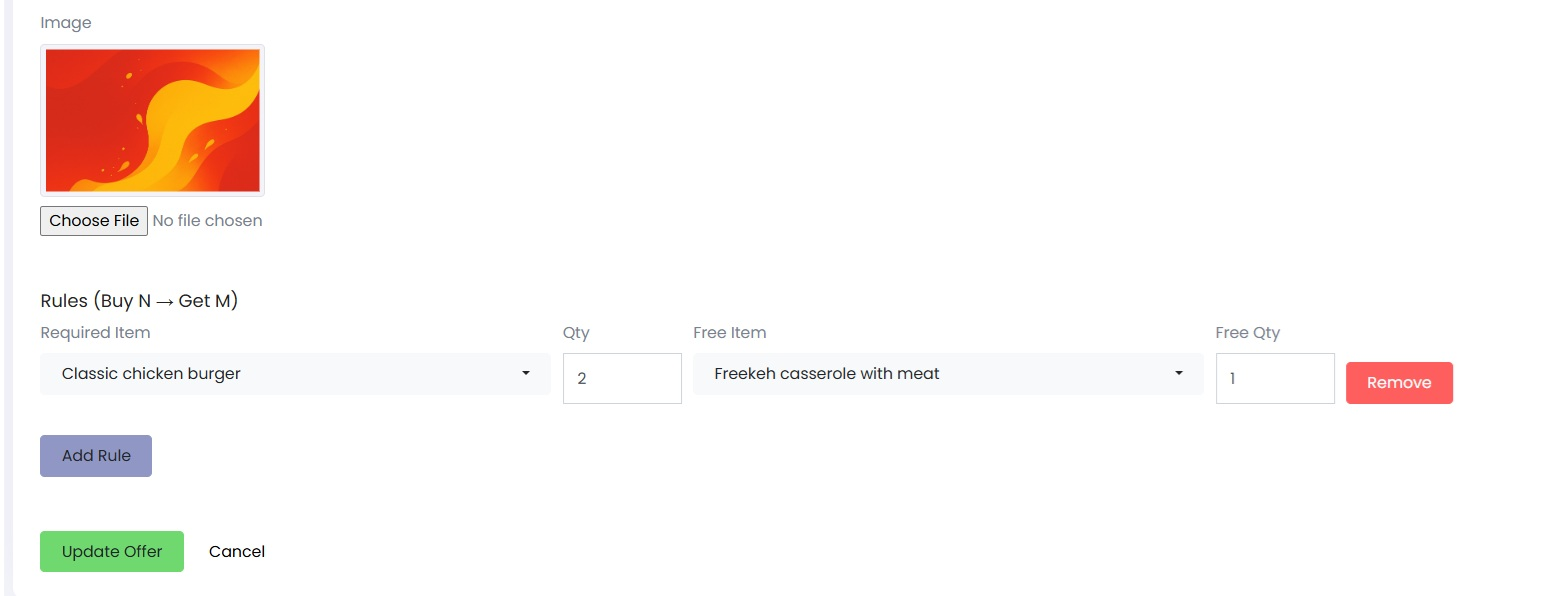The height and width of the screenshot is (596, 1550).
Task: Click the 'Qty' column label
Action: click(576, 333)
